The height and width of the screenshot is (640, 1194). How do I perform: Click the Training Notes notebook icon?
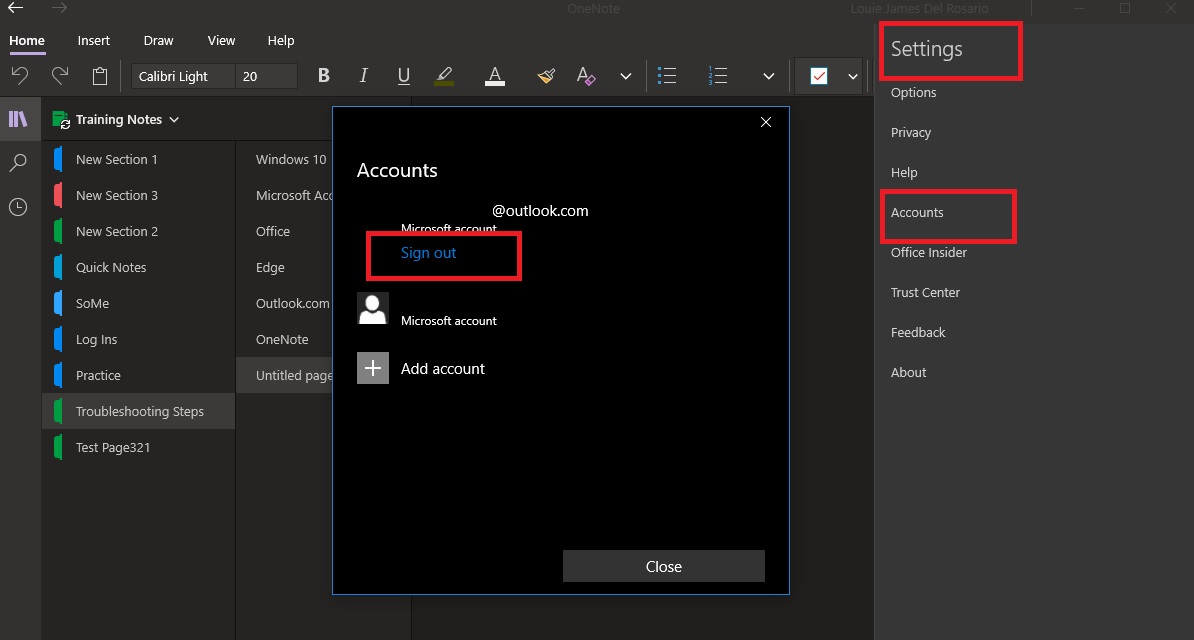tap(61, 120)
